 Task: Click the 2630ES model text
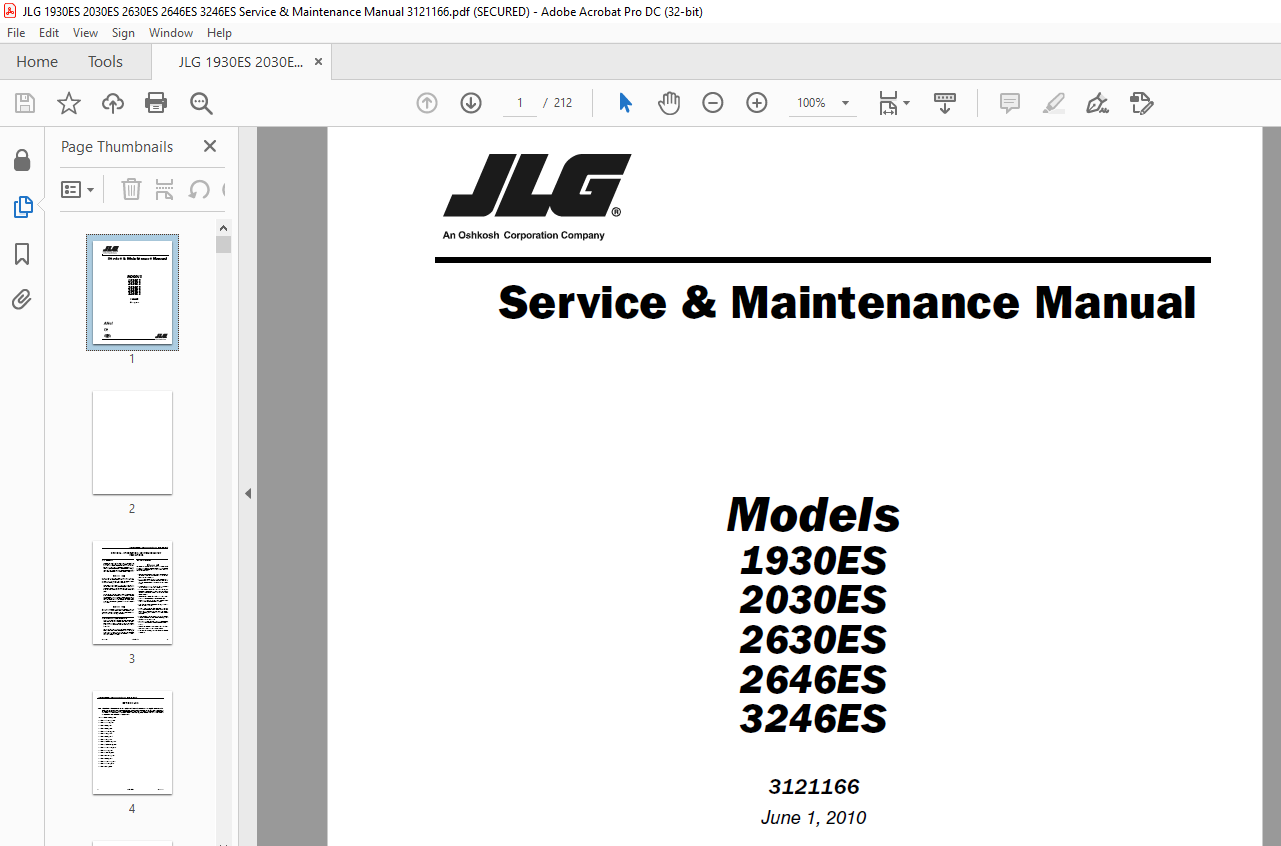click(x=813, y=640)
